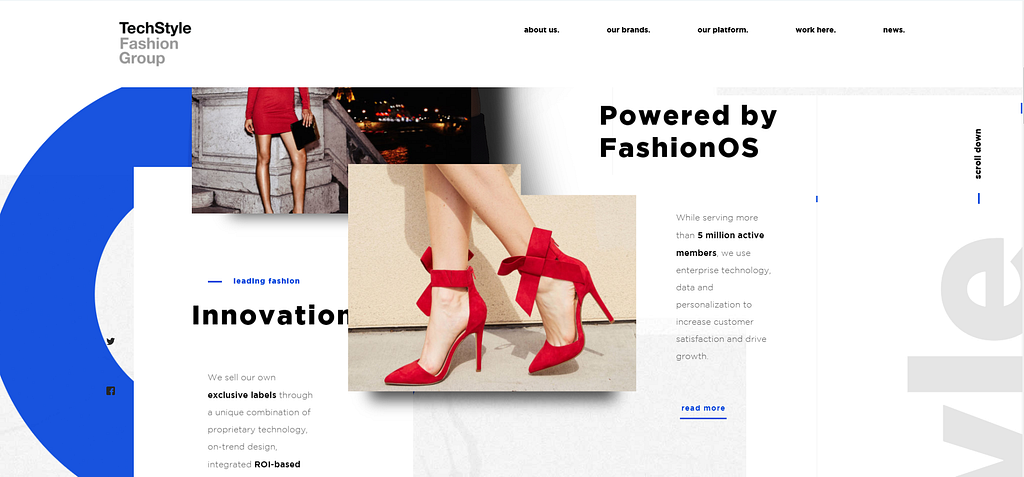
Task: Open the "about us." menu
Action: click(x=541, y=30)
